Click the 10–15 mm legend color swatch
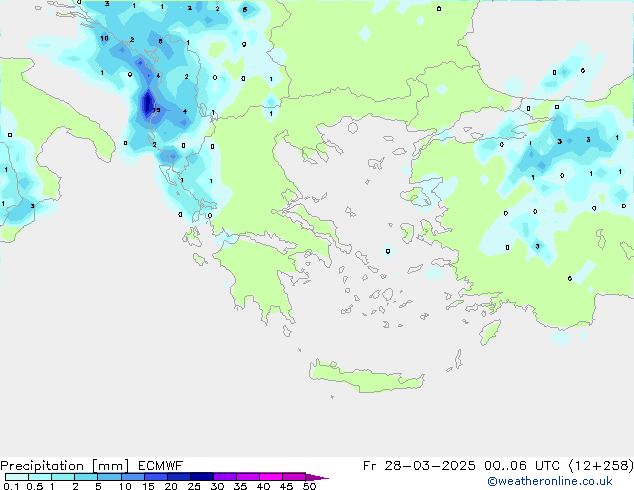Viewport: 634px width, 490px height. pyautogui.click(x=133, y=477)
